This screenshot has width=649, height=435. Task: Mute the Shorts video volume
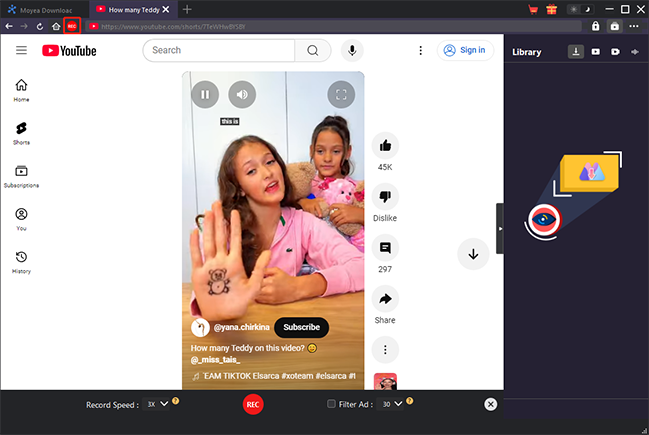pos(242,95)
